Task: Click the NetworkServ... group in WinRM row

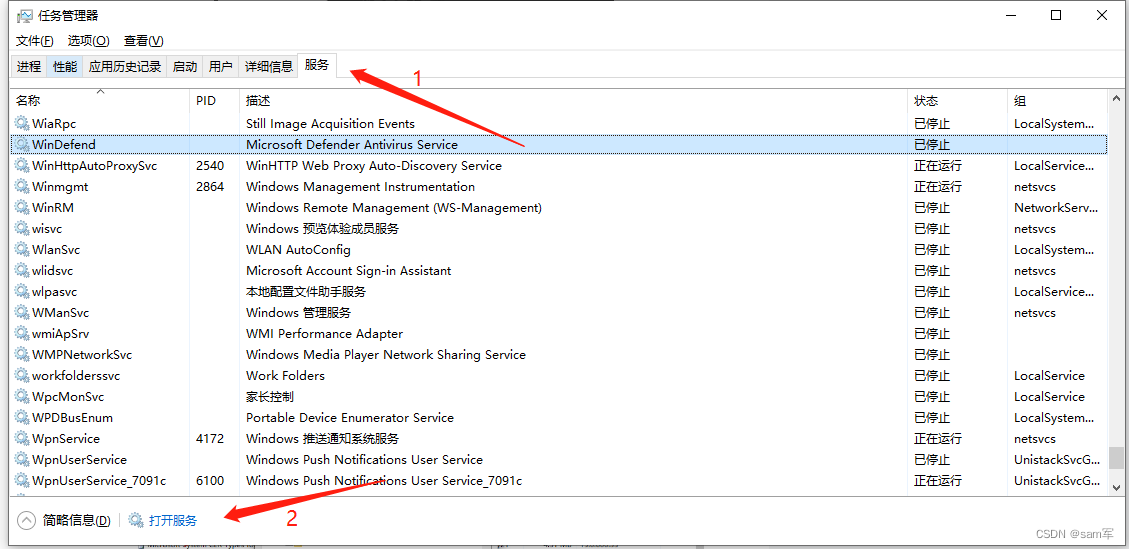Action: coord(1056,207)
